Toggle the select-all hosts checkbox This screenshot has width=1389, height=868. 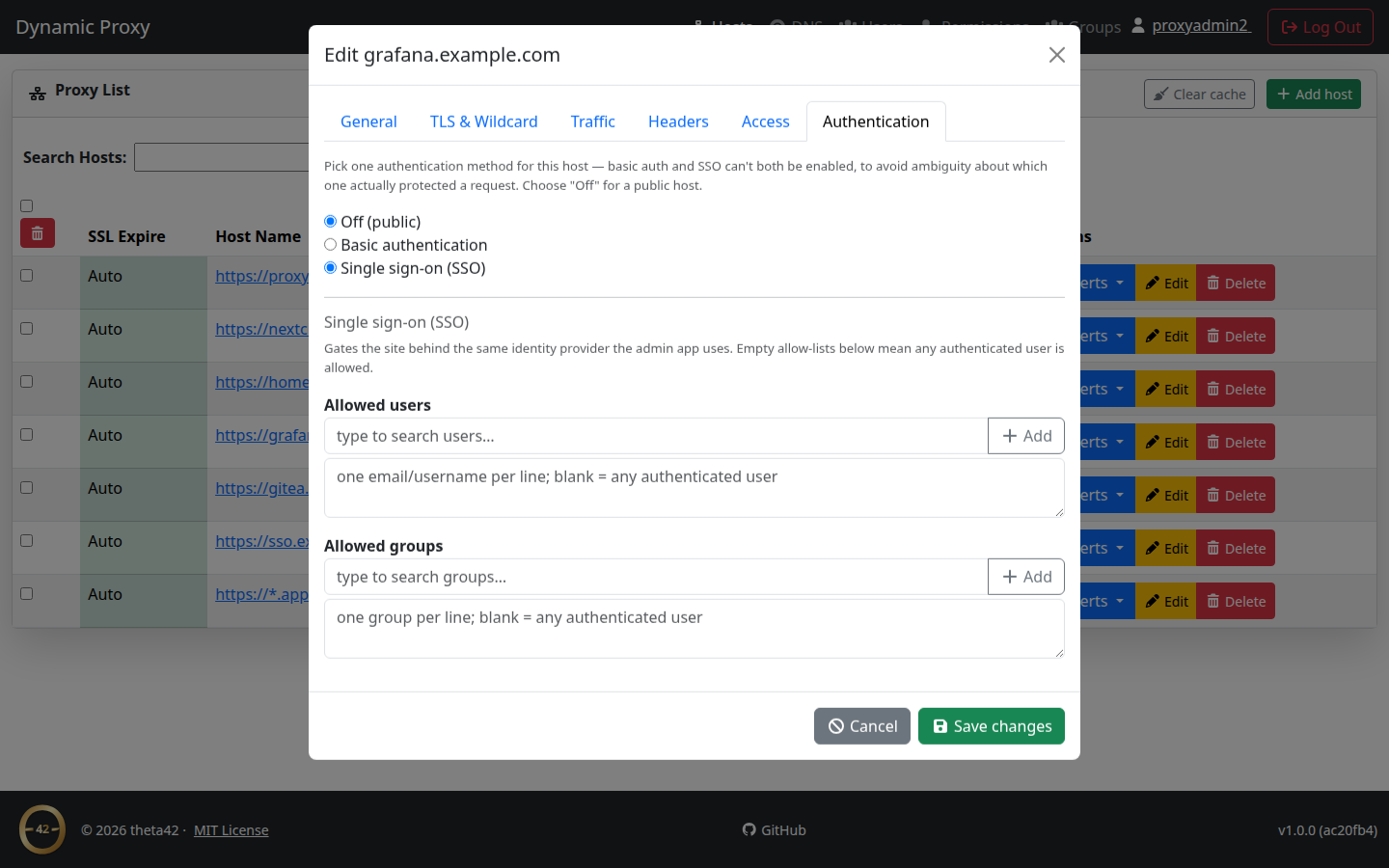27,205
